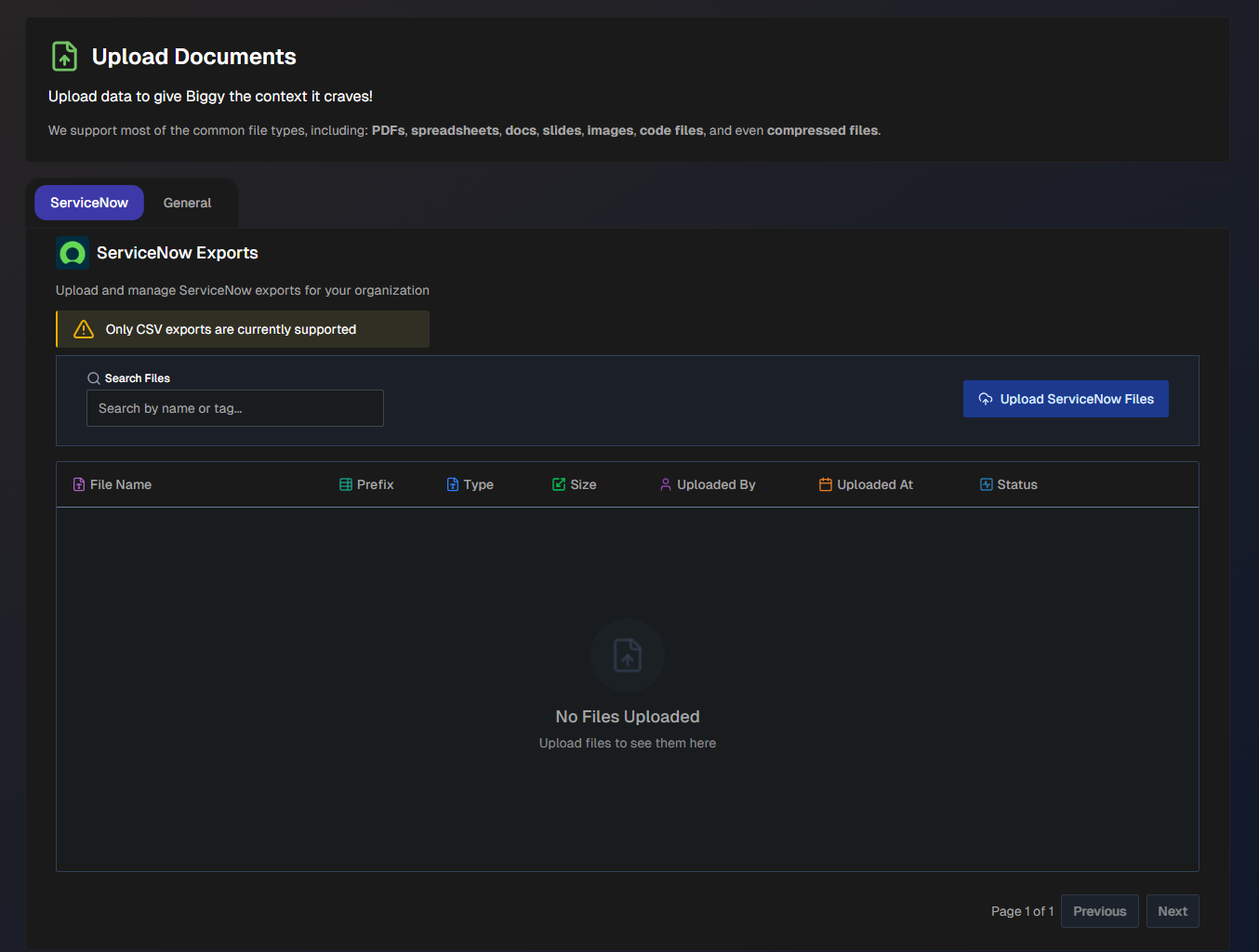The height and width of the screenshot is (952, 1259).
Task: Click the yellow warning triangle in the CSV notice
Action: (x=83, y=328)
